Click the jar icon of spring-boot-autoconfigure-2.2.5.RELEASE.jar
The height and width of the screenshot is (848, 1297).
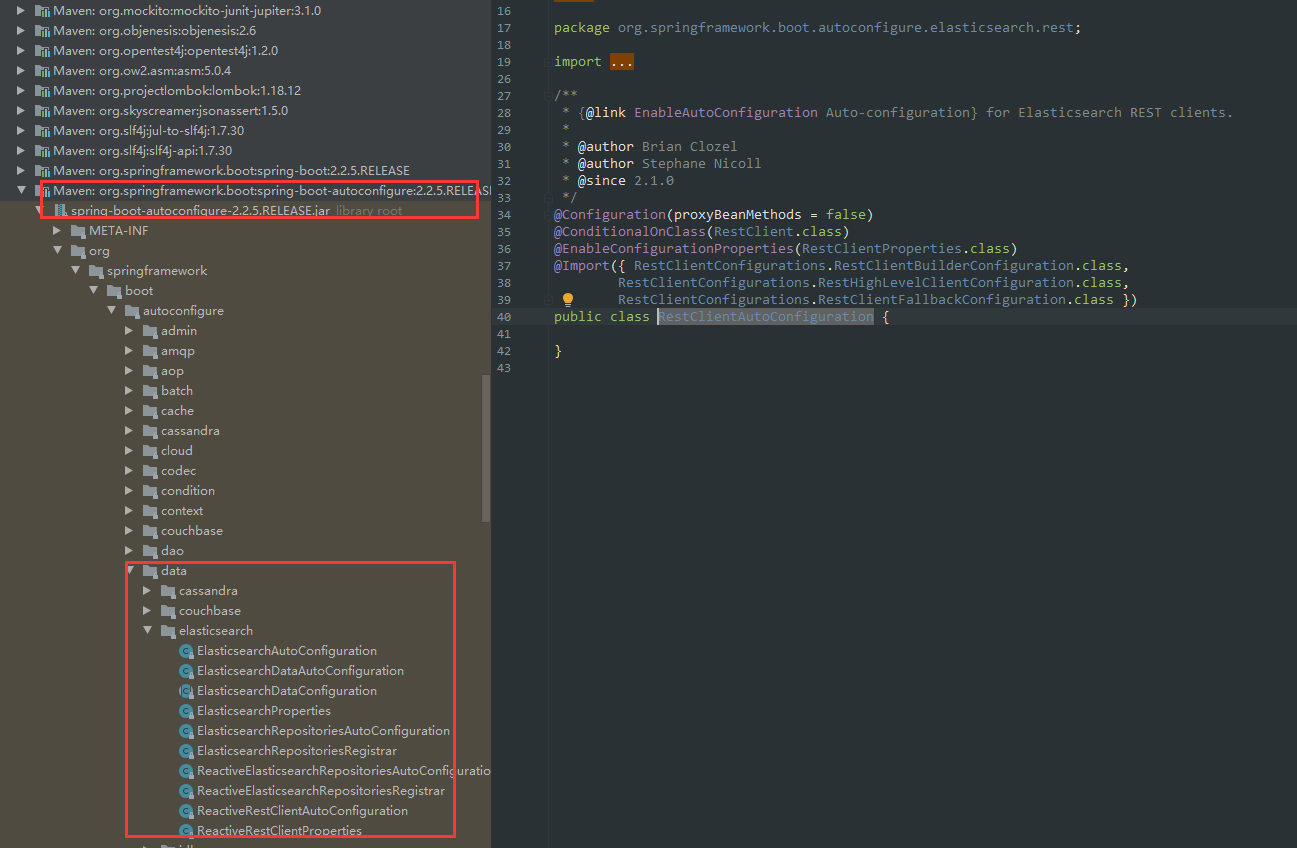coord(60,211)
